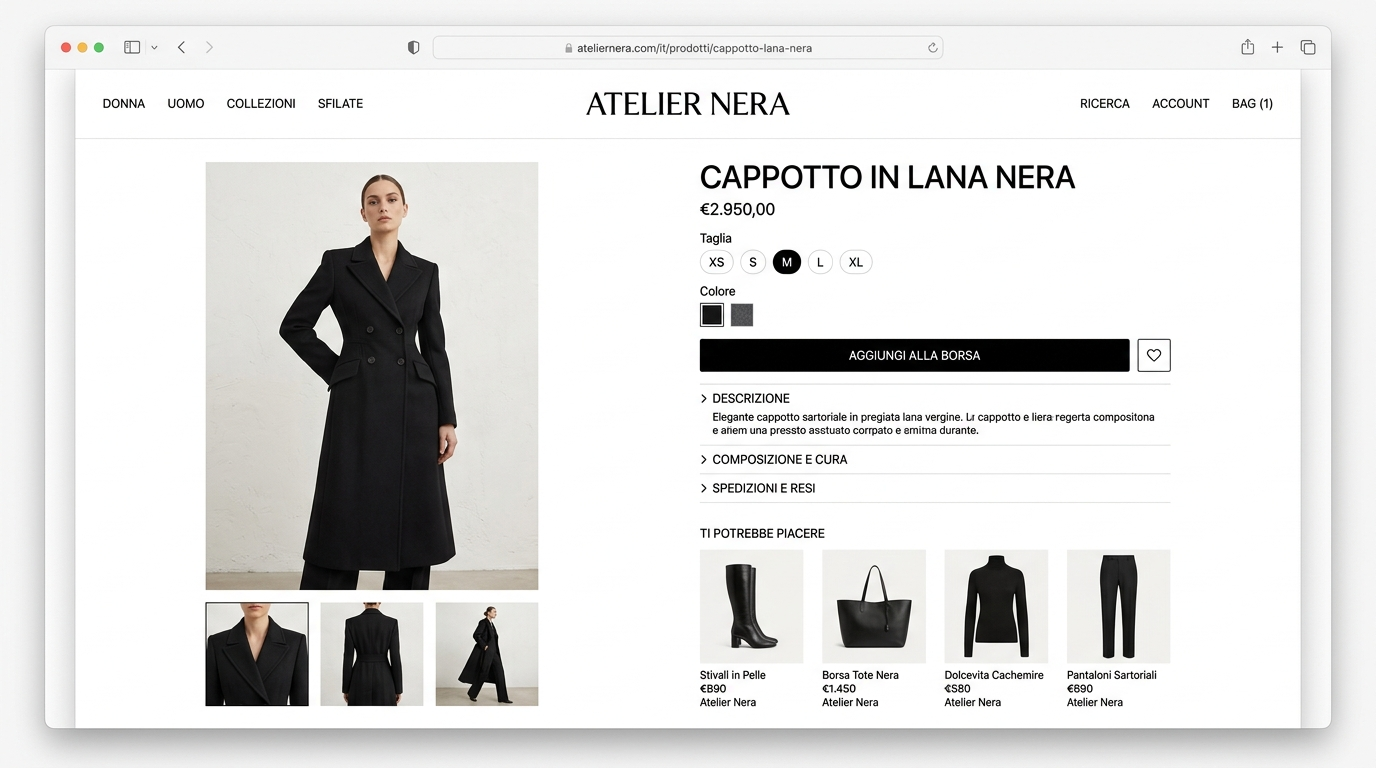The height and width of the screenshot is (768, 1376).
Task: Open the Pantaloni Sartoriali link
Action: click(1112, 675)
